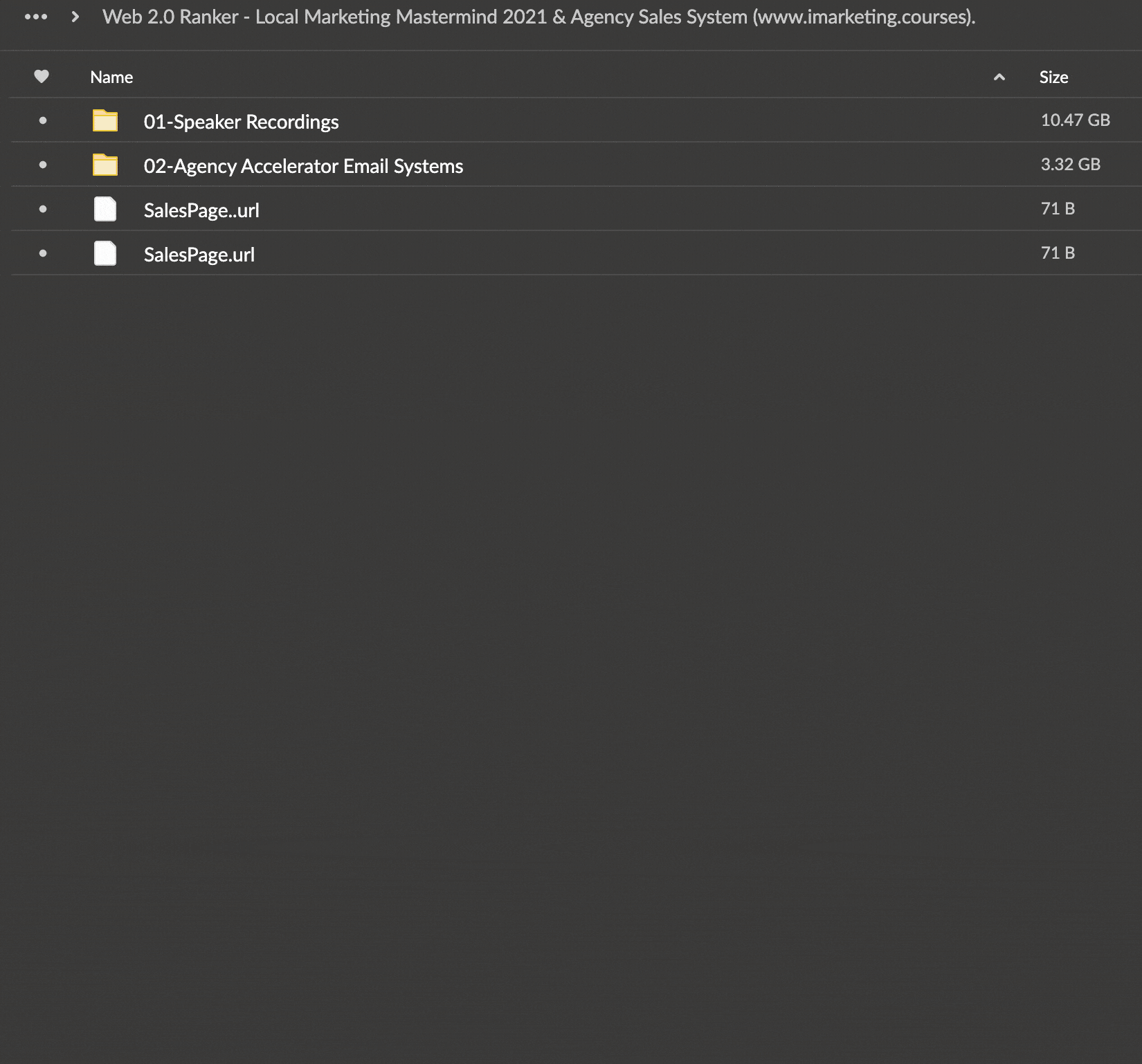Image resolution: width=1142 pixels, height=1064 pixels.
Task: Select the 10.47 GB size cell
Action: pyautogui.click(x=1075, y=120)
